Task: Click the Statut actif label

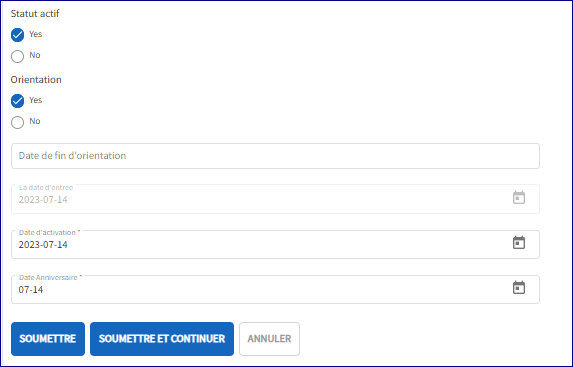Action: click(x=35, y=14)
